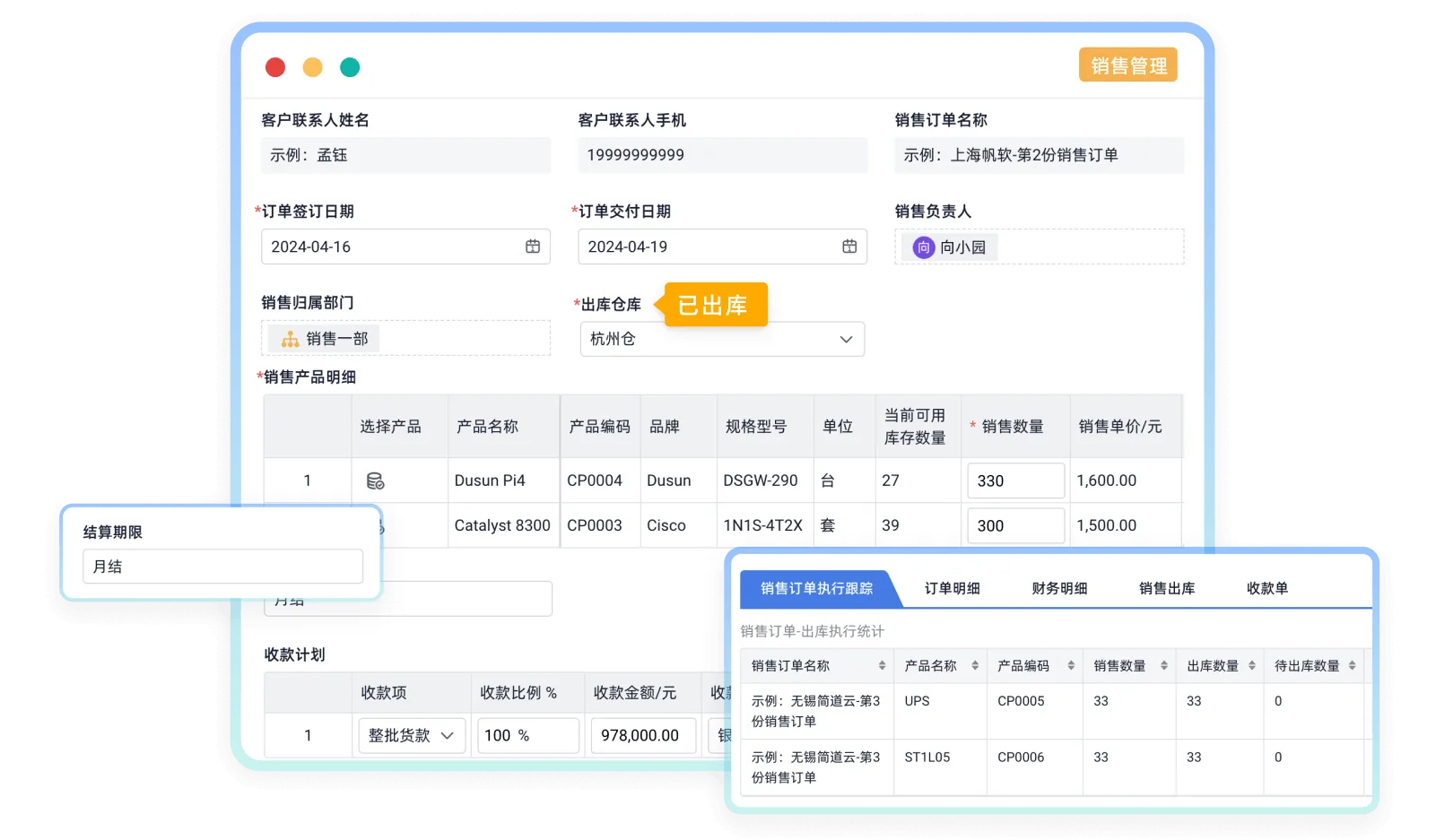Switch to the 财务明细 tab
The image size is (1436, 840).
click(x=1059, y=588)
